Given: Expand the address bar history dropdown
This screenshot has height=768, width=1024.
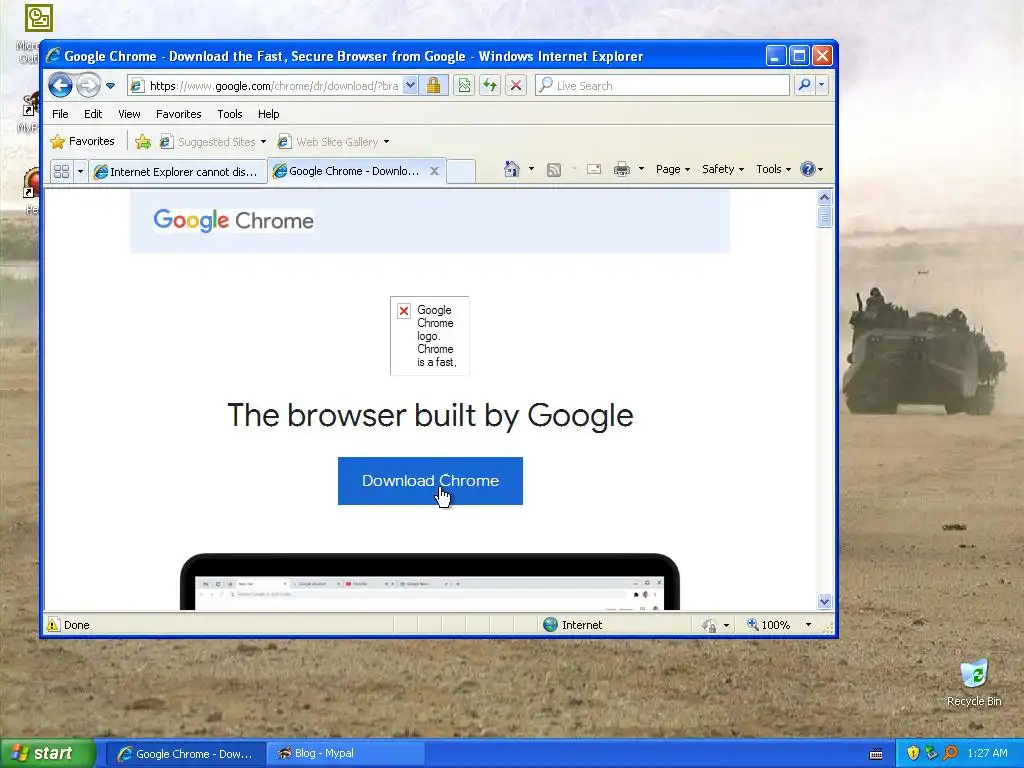Looking at the screenshot, I should [x=410, y=86].
